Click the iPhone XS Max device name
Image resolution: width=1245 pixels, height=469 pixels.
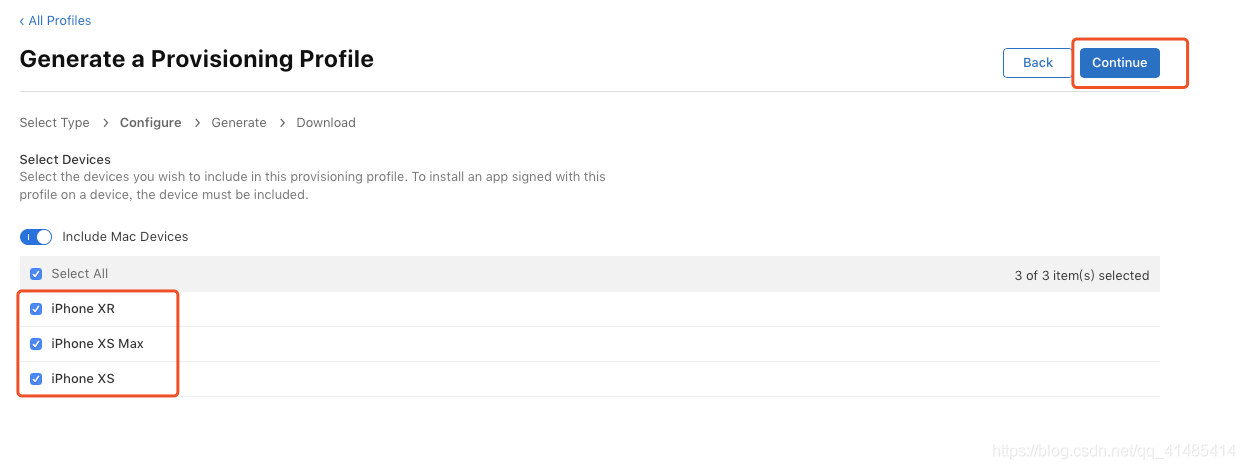tap(97, 344)
